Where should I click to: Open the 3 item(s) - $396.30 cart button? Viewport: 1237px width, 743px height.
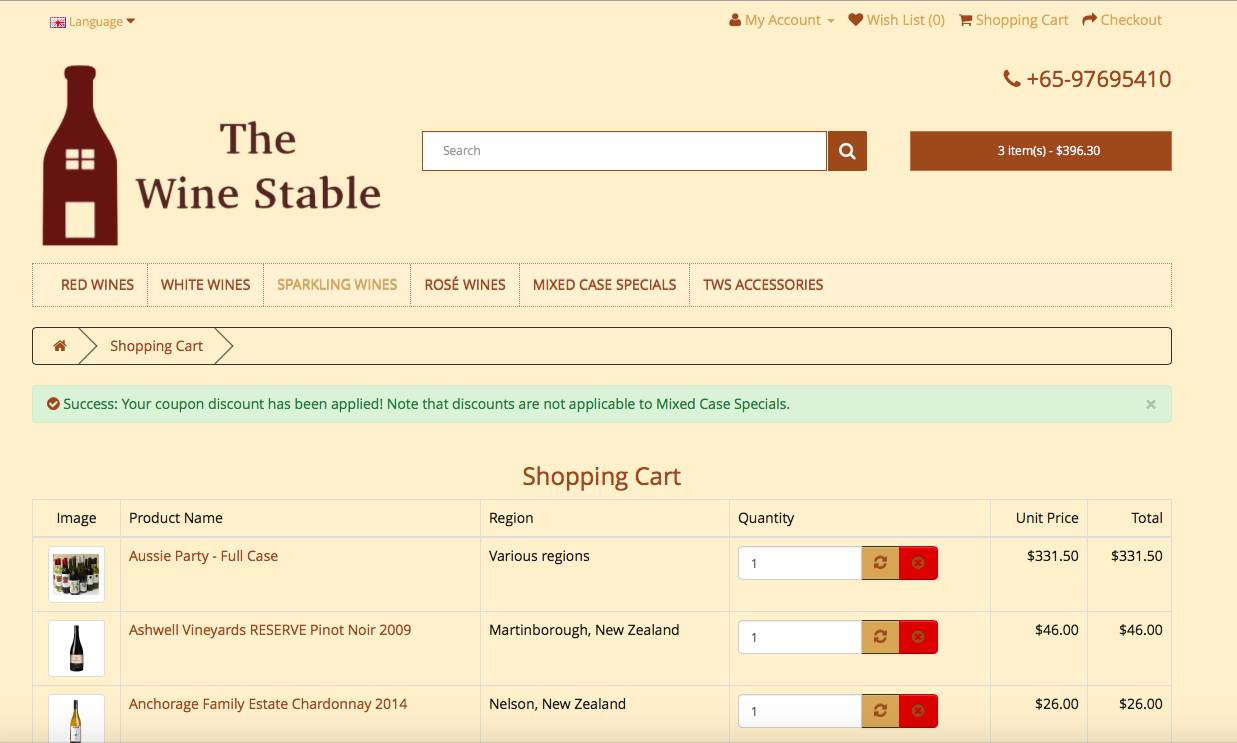click(1040, 151)
